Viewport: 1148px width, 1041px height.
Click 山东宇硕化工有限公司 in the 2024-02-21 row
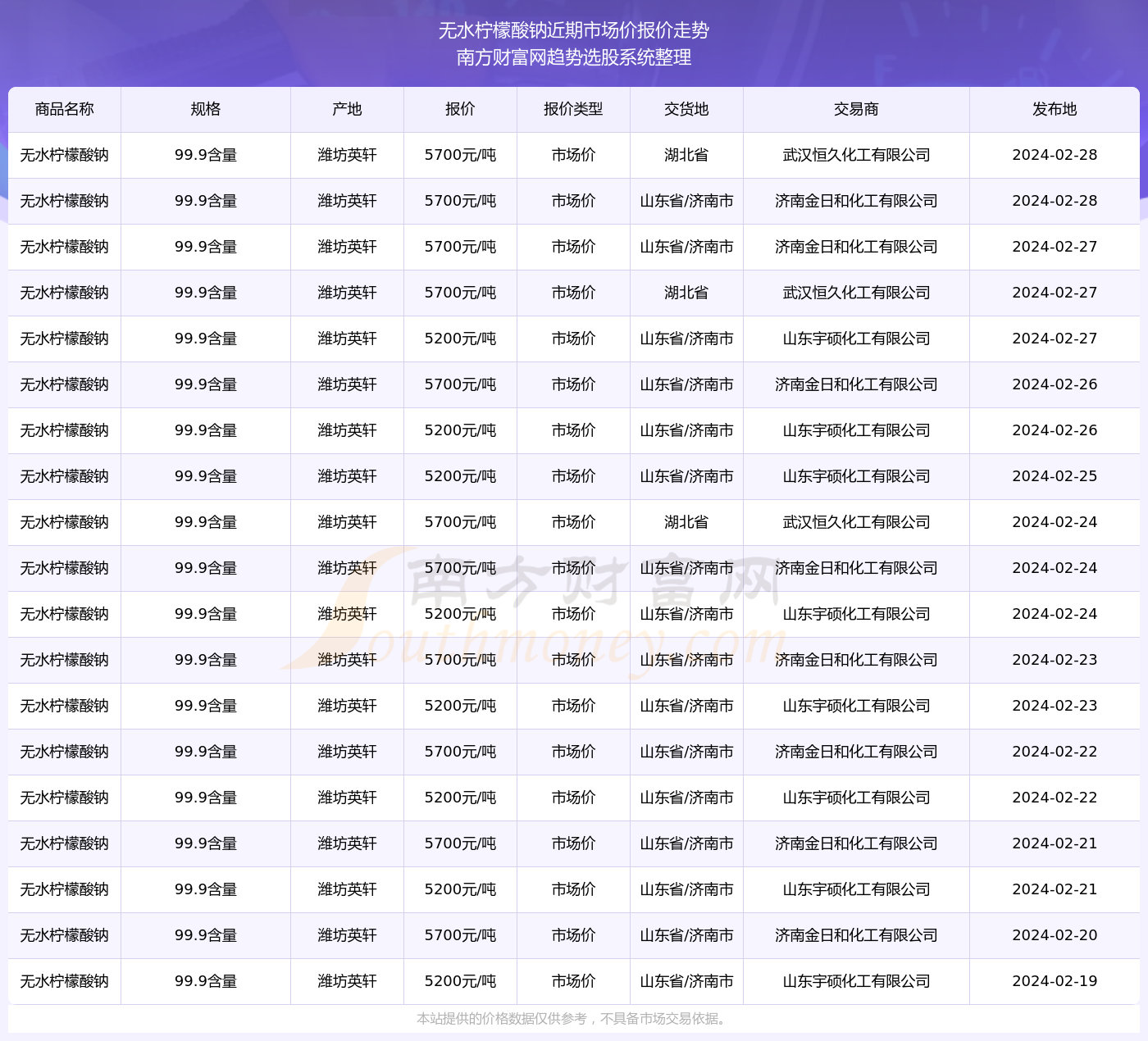[856, 889]
